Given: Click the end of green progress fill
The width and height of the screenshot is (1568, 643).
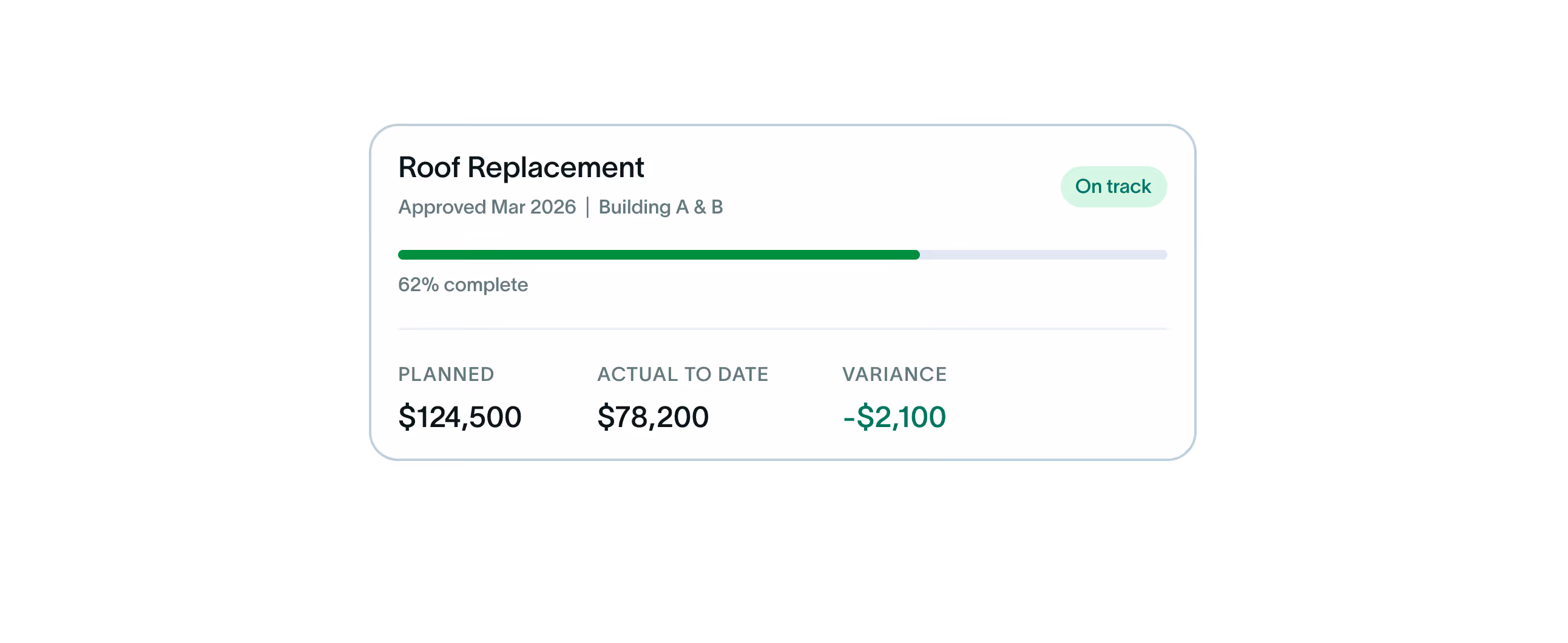Looking at the screenshot, I should (x=916, y=254).
